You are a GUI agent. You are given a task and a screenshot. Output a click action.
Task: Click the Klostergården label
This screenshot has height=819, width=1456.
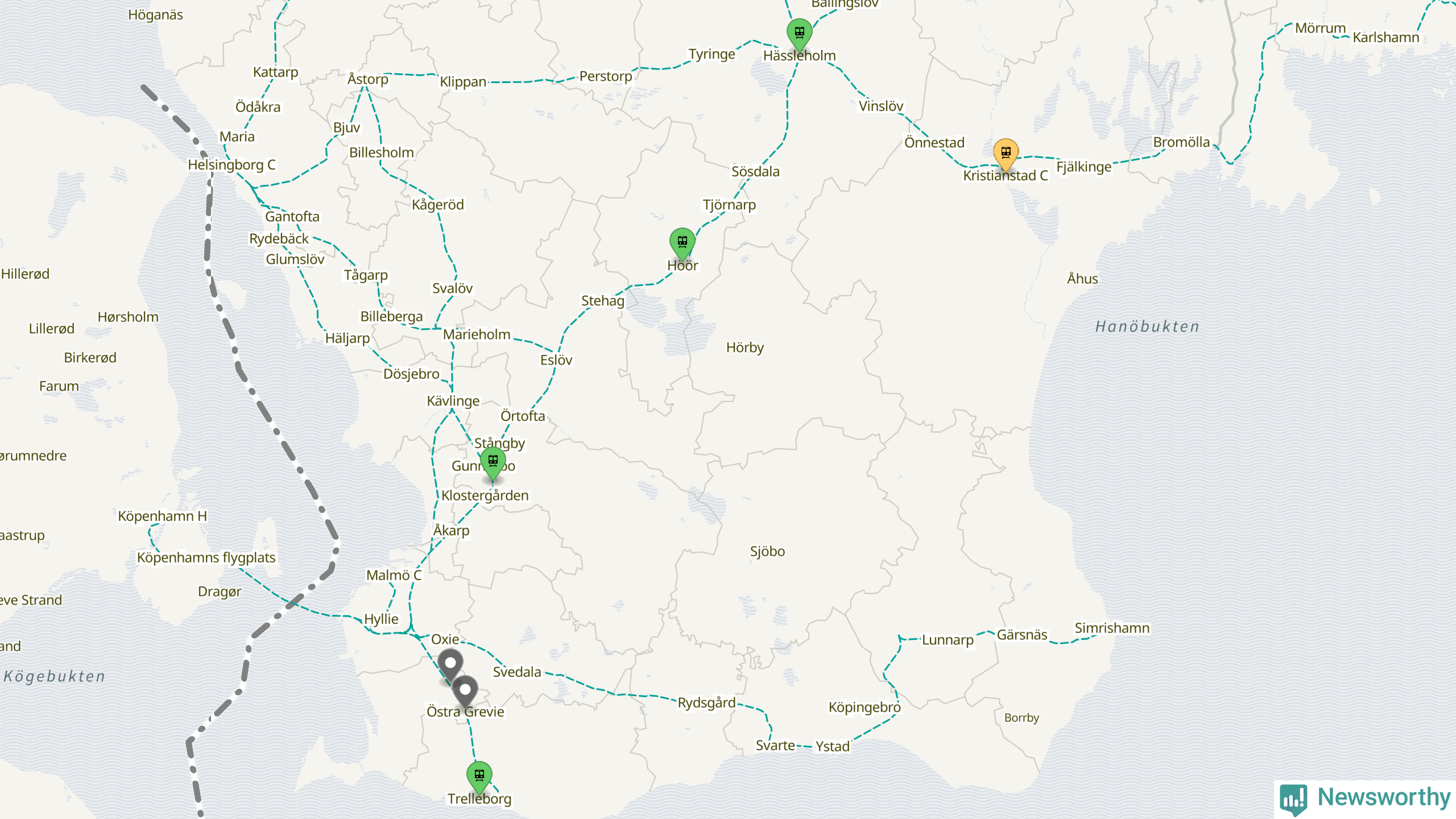[485, 495]
